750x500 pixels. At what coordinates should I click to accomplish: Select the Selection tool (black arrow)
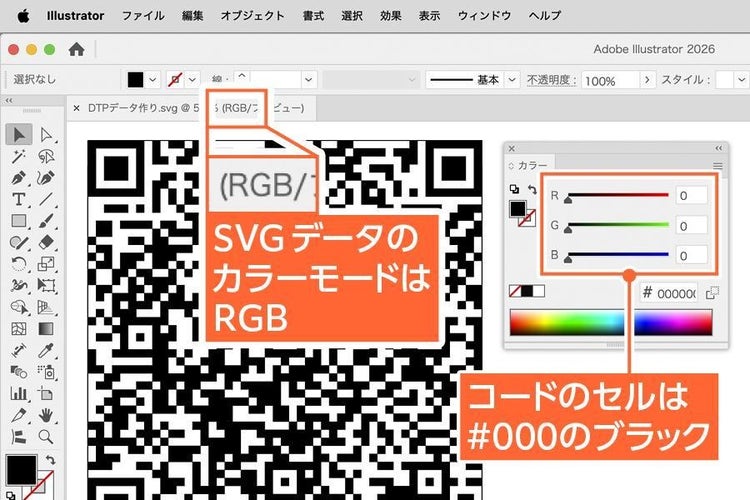click(x=19, y=134)
